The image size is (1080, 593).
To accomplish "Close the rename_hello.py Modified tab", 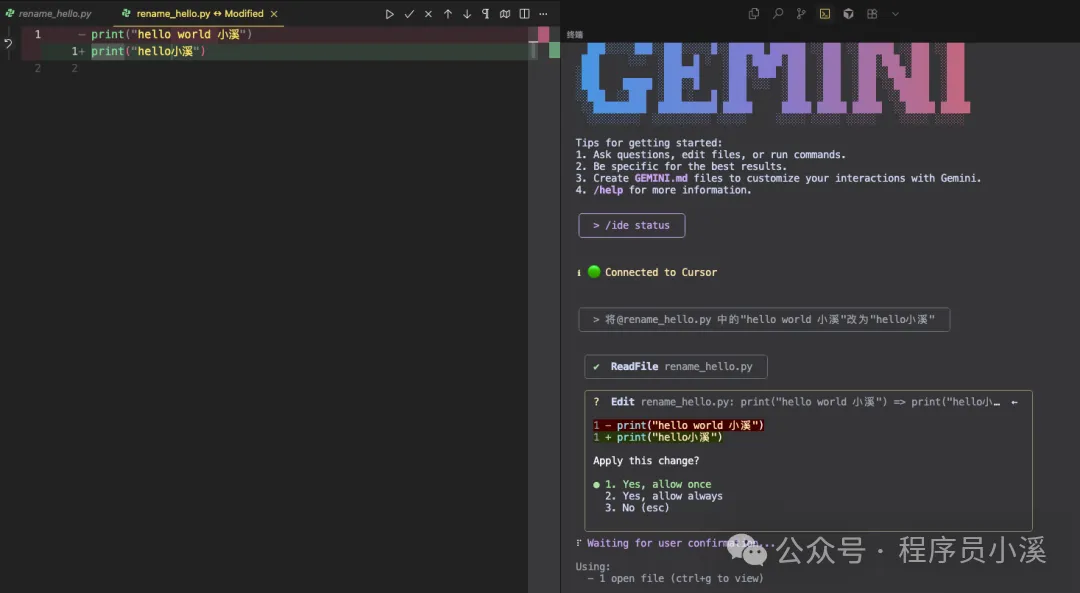I will 274,14.
